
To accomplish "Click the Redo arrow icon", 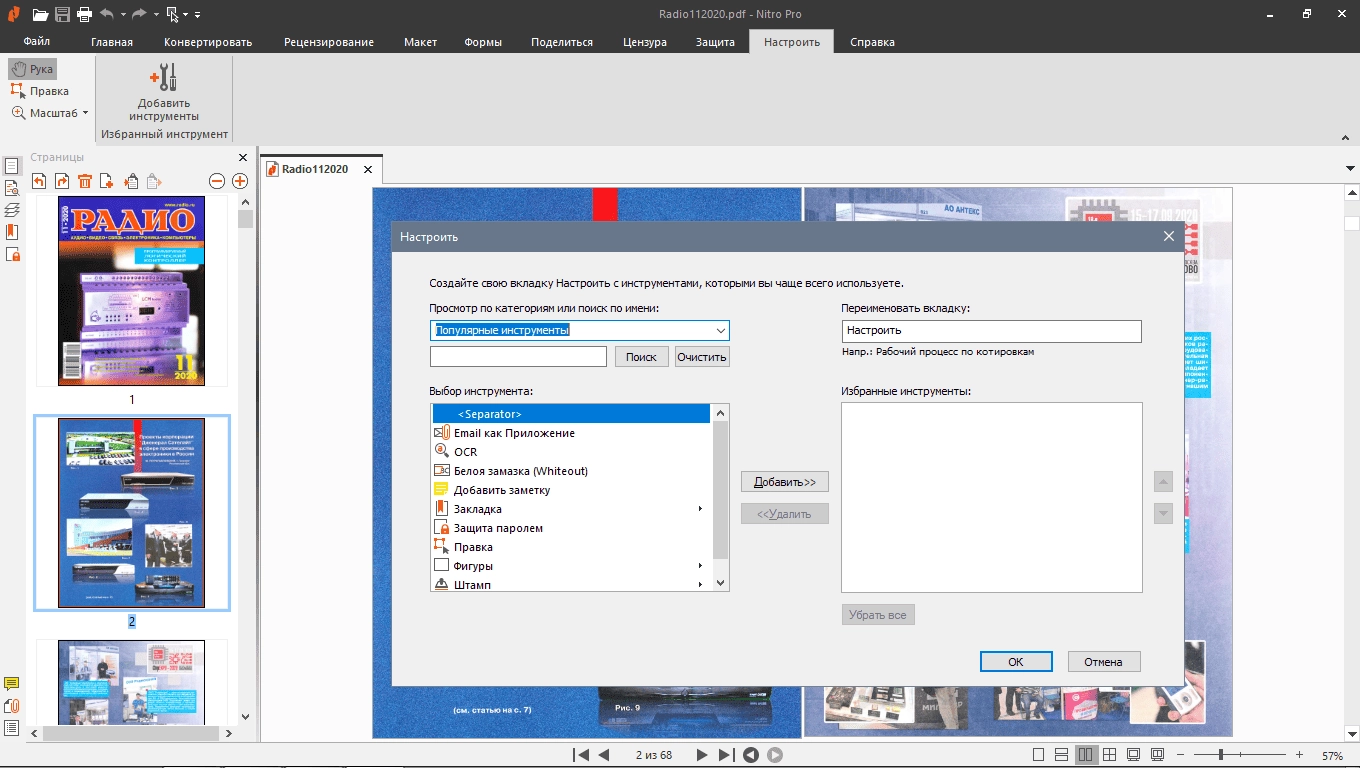I will coord(141,14).
